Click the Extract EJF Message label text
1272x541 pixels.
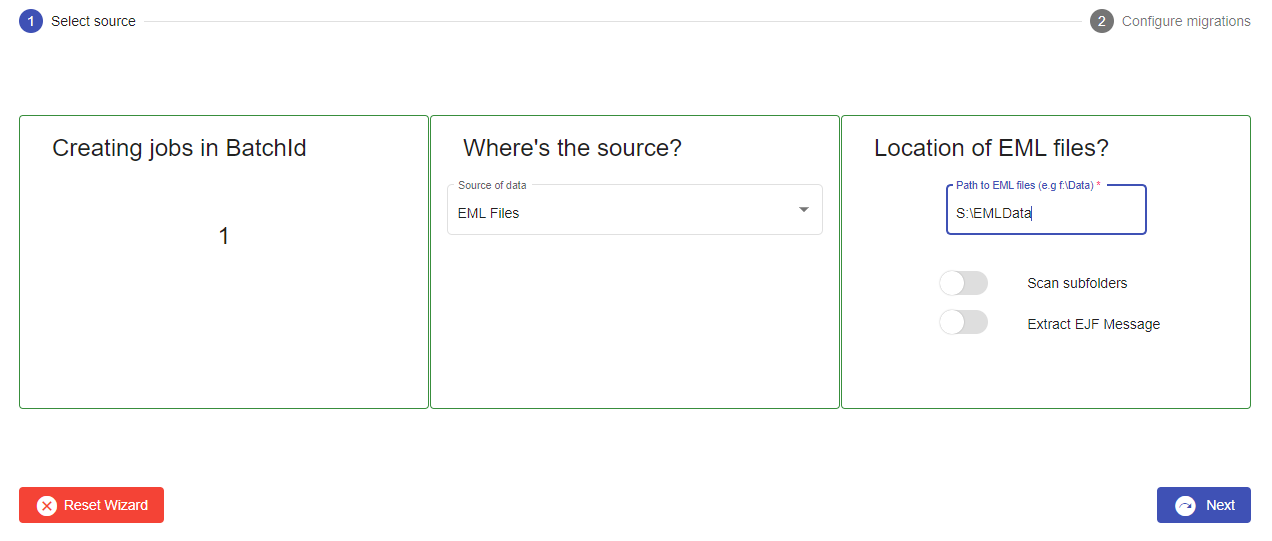(x=1093, y=324)
